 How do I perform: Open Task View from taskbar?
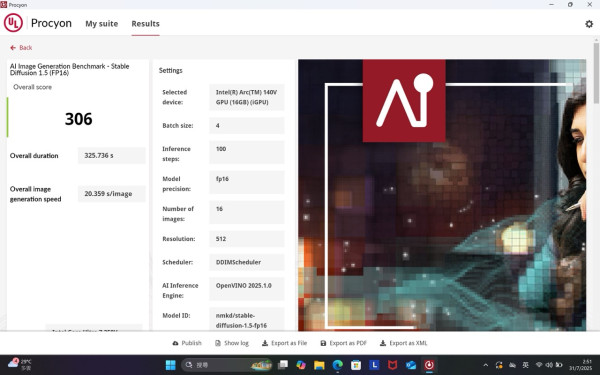[283, 365]
